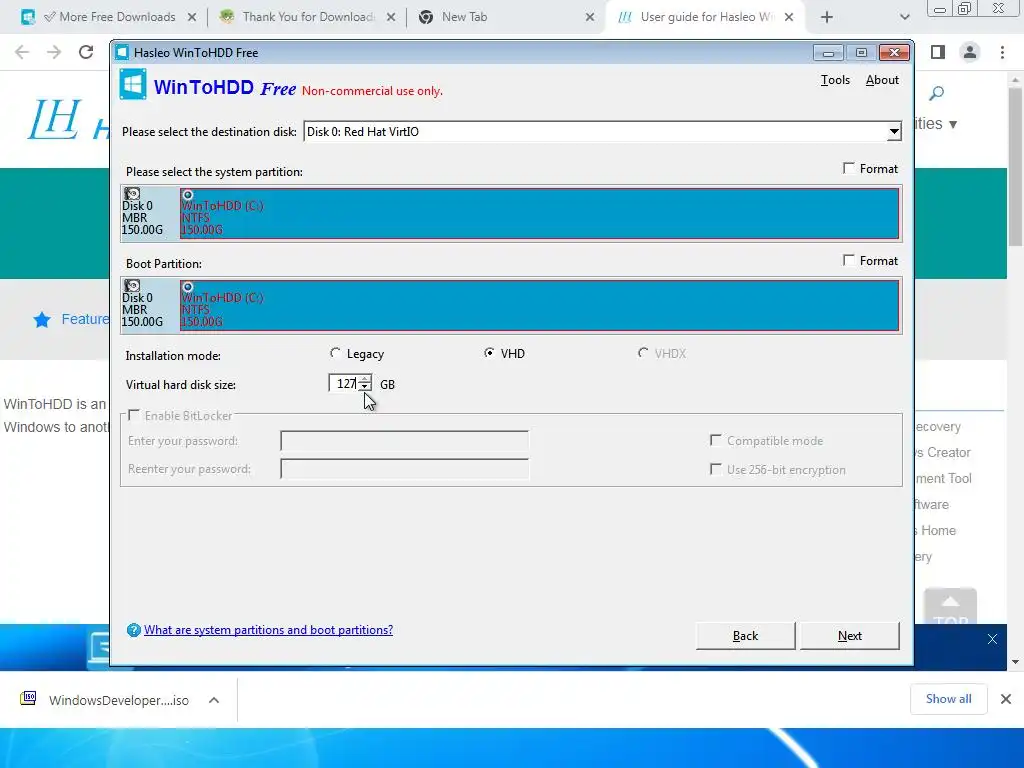Close the More Free Downloads tab
This screenshot has width=1024, height=768.
pyautogui.click(x=192, y=18)
